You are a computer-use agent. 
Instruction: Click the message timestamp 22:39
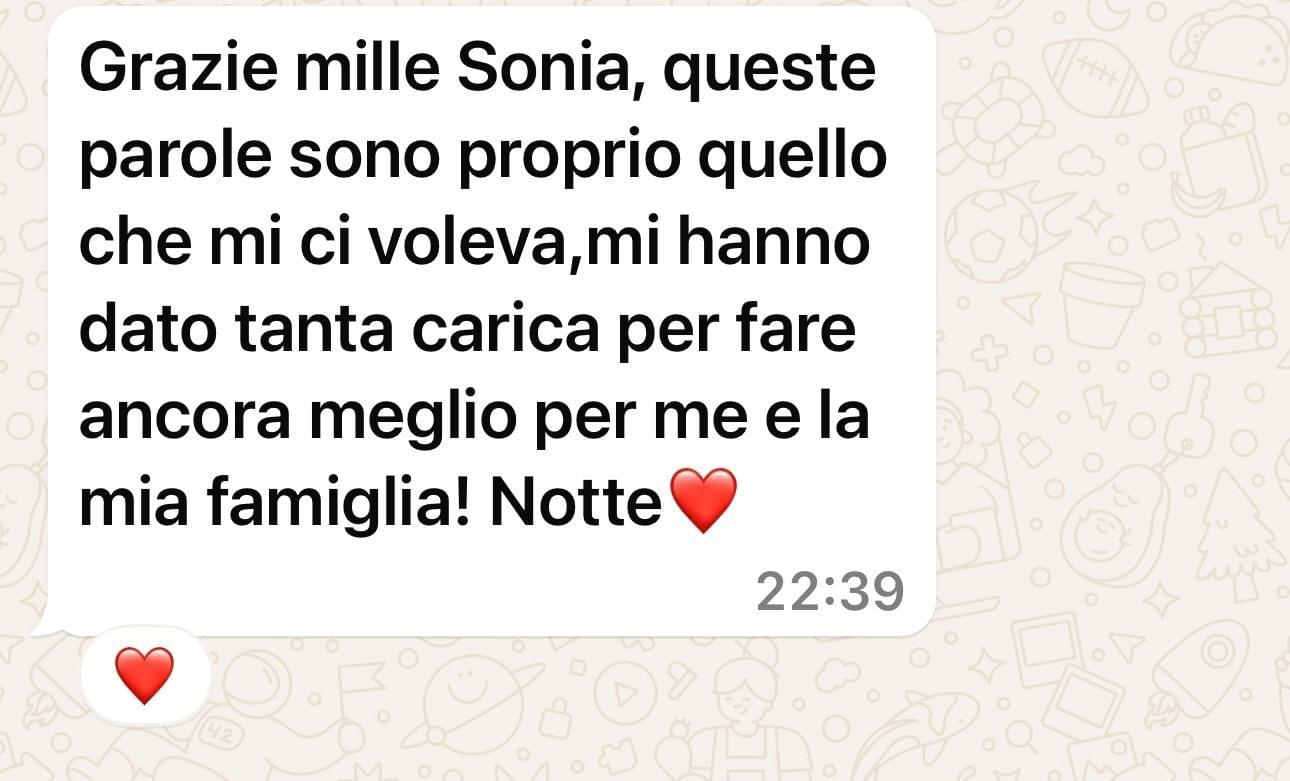[830, 591]
